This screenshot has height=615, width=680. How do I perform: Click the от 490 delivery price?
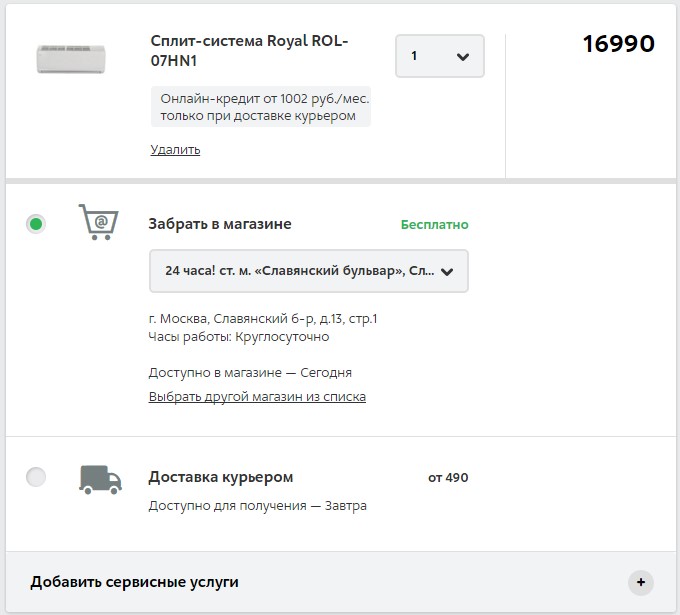tap(448, 478)
